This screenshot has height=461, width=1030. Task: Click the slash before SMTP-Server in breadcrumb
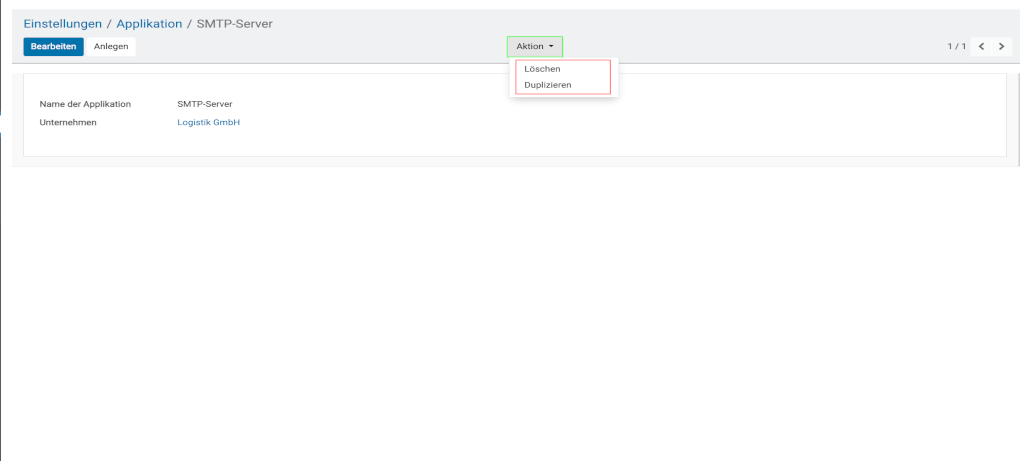coord(189,23)
